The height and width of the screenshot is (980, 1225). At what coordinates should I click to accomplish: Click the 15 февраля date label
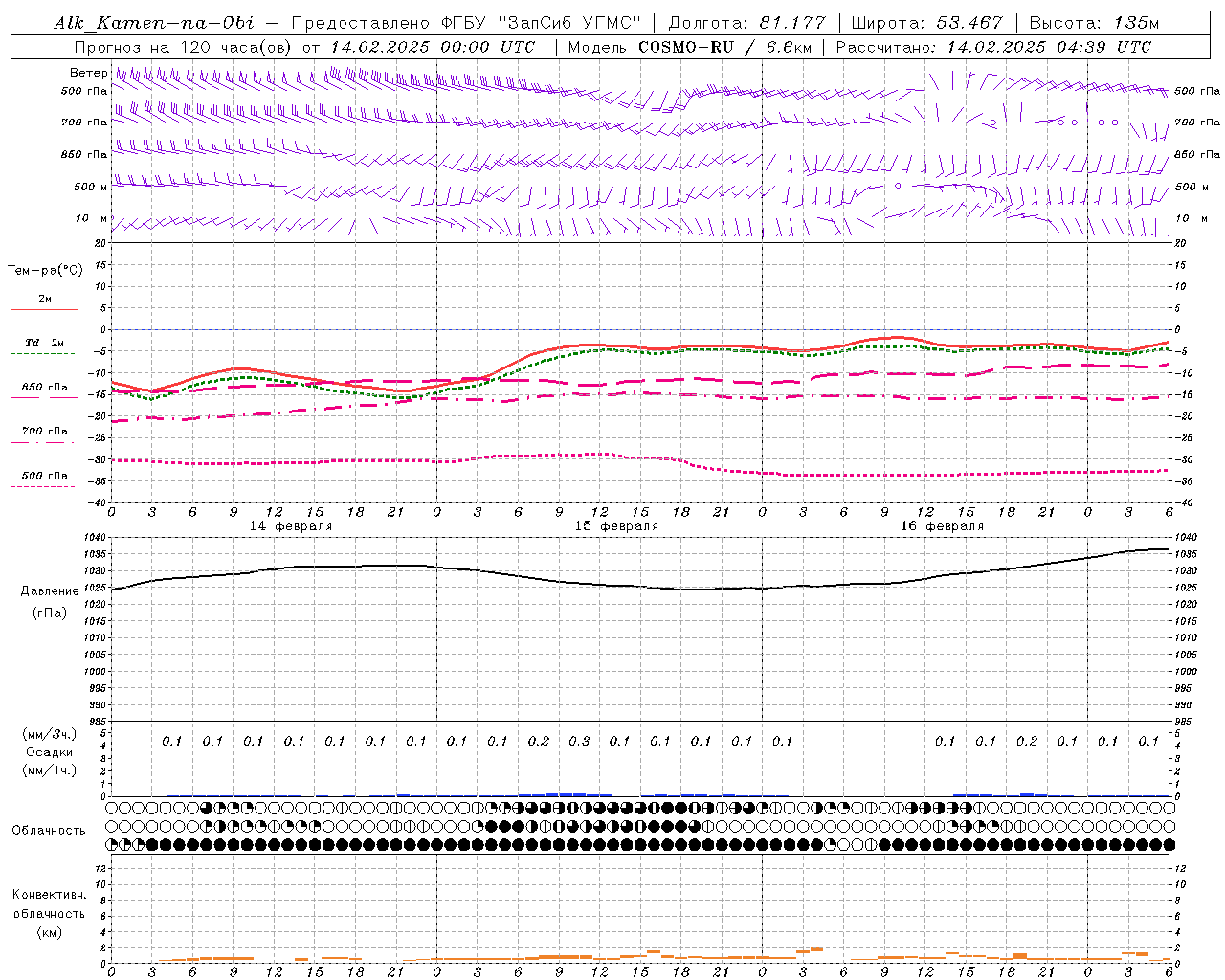[616, 526]
